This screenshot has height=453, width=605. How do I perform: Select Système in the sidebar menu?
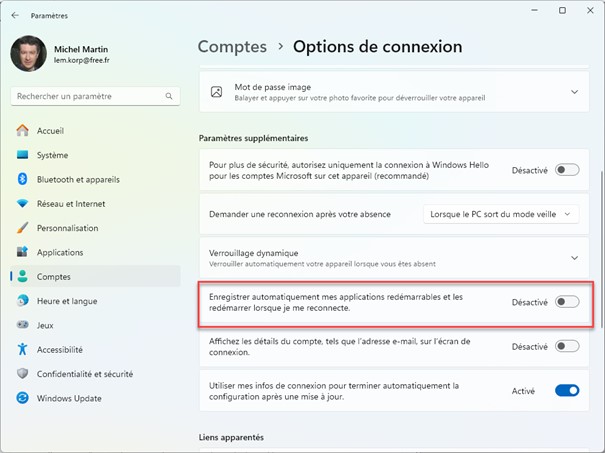[x=52, y=155]
